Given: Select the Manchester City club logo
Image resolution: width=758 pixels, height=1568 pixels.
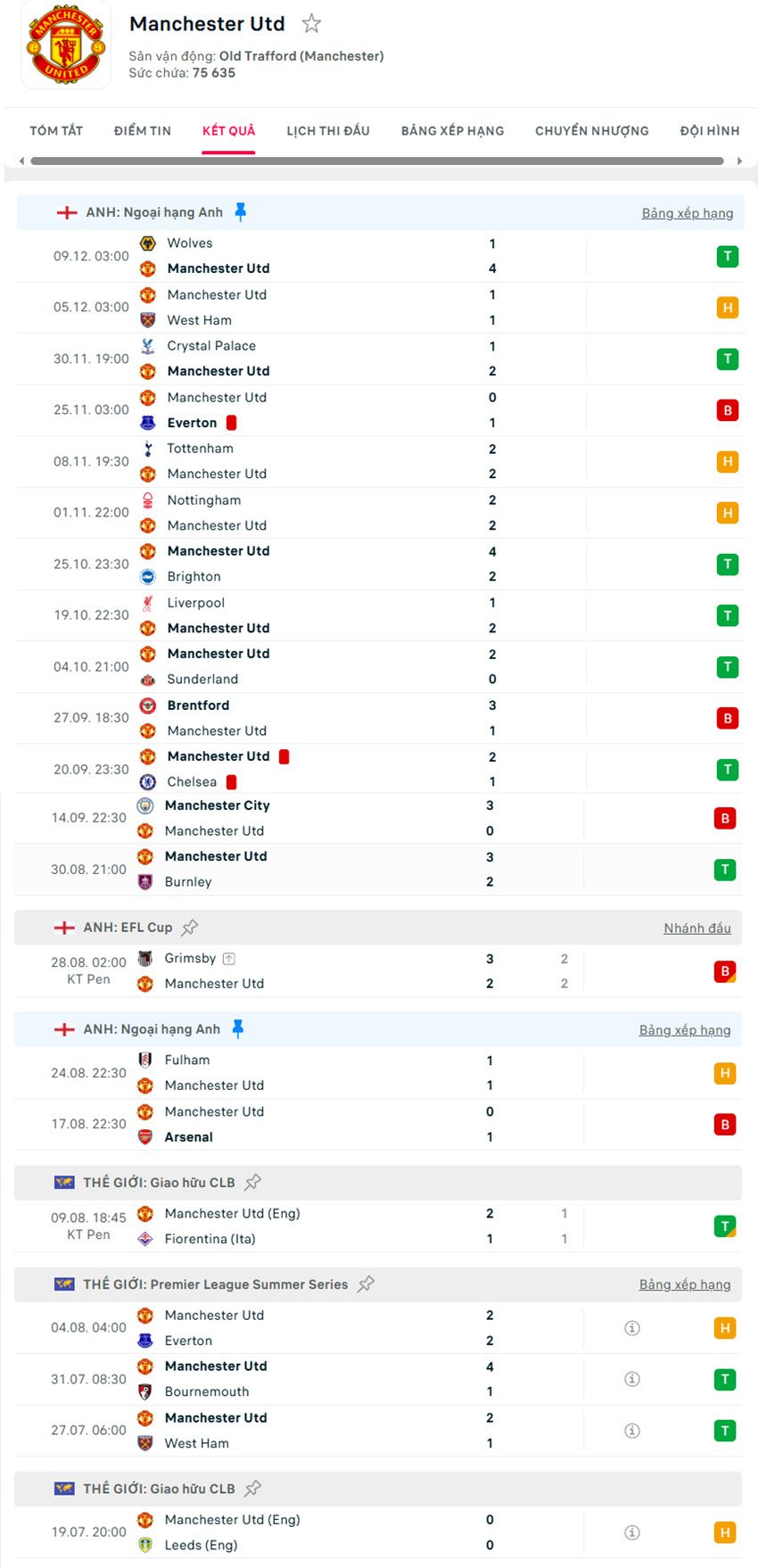Looking at the screenshot, I should (x=148, y=805).
